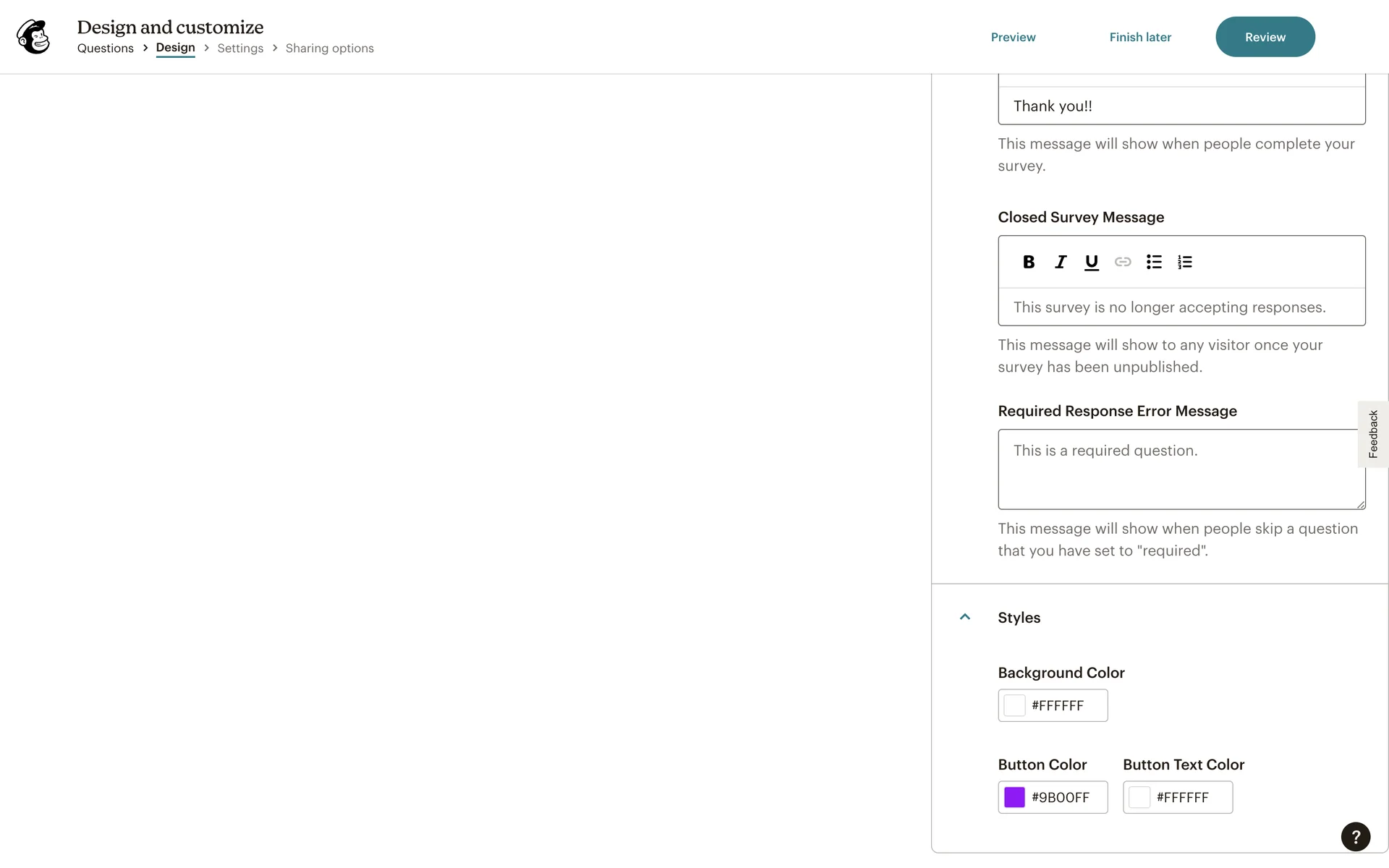Image resolution: width=1389 pixels, height=868 pixels.
Task: Open the purple Button Color swatch
Action: 1014,797
